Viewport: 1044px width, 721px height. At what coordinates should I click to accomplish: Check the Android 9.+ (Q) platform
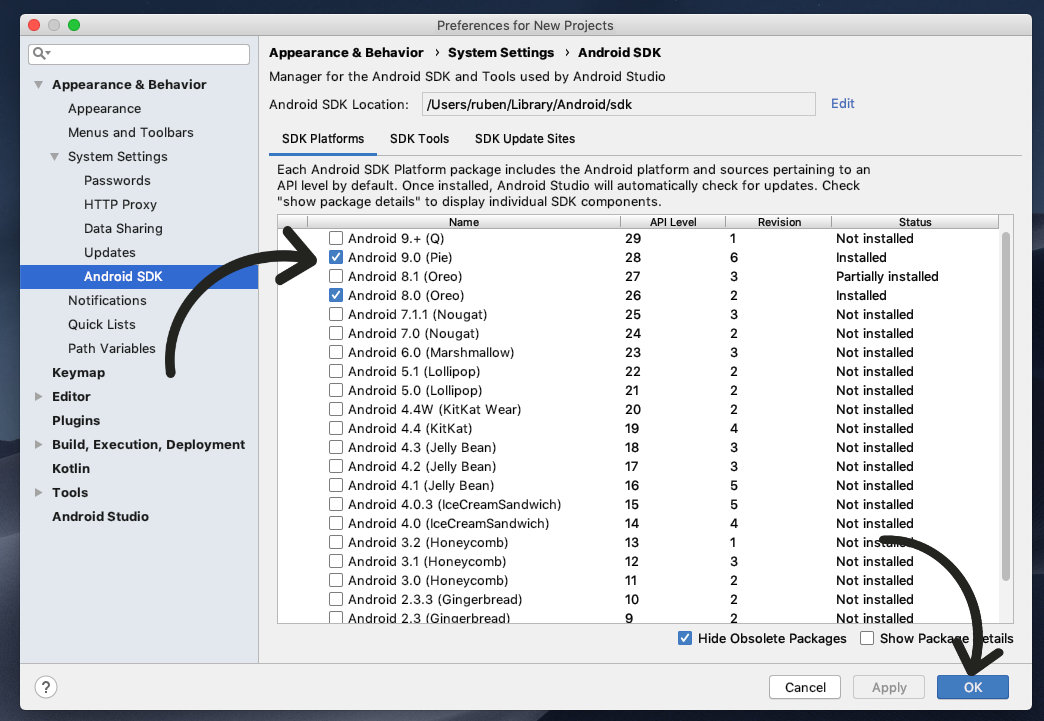coord(336,238)
